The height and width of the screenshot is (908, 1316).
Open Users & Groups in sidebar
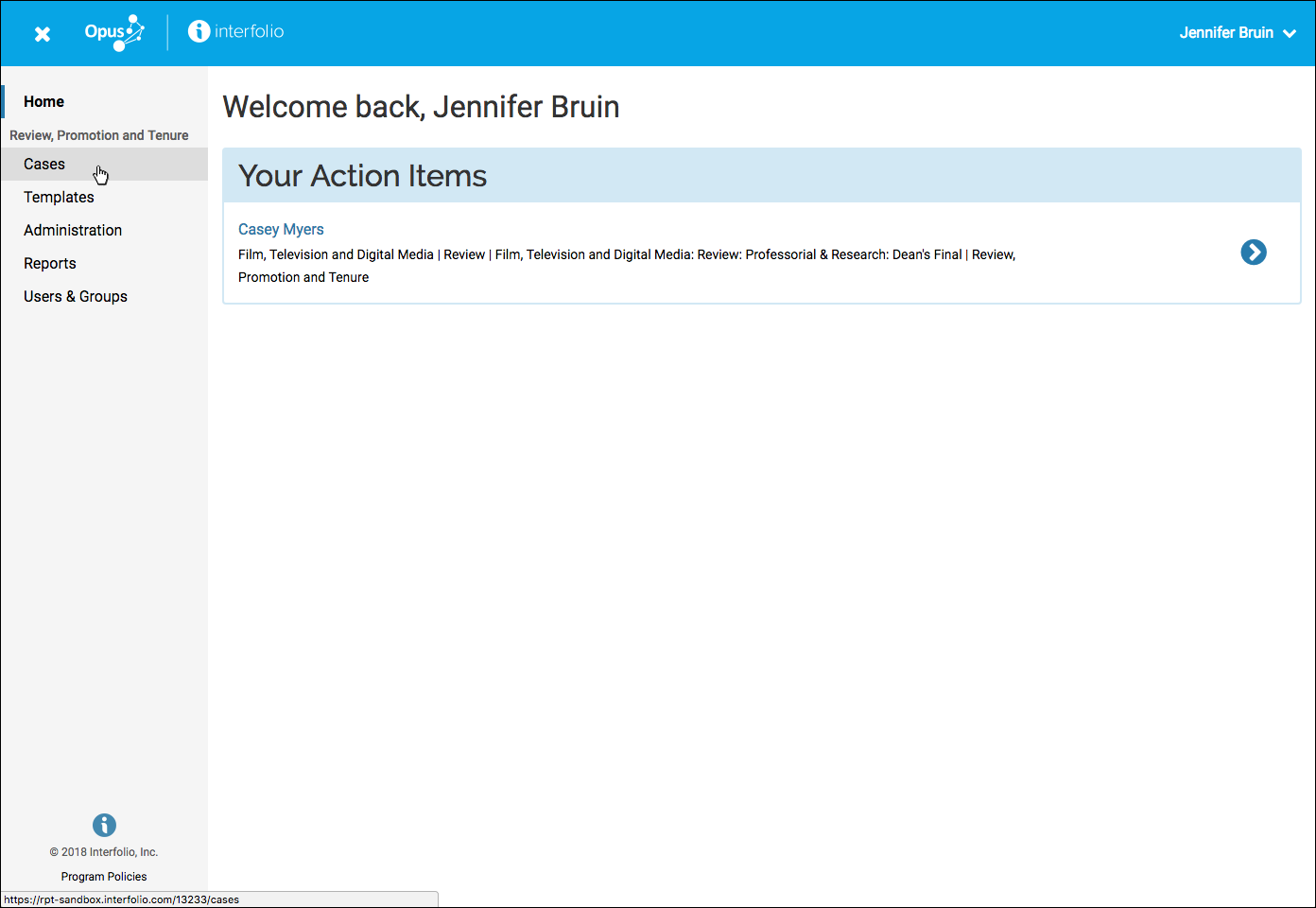tap(104, 296)
